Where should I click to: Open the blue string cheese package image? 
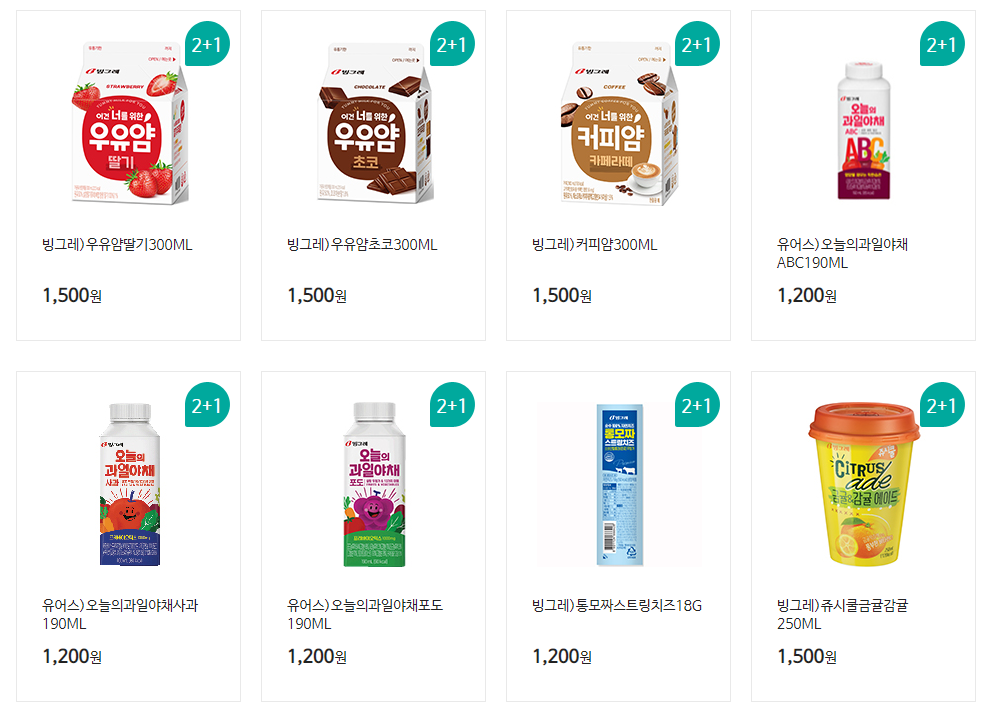620,485
